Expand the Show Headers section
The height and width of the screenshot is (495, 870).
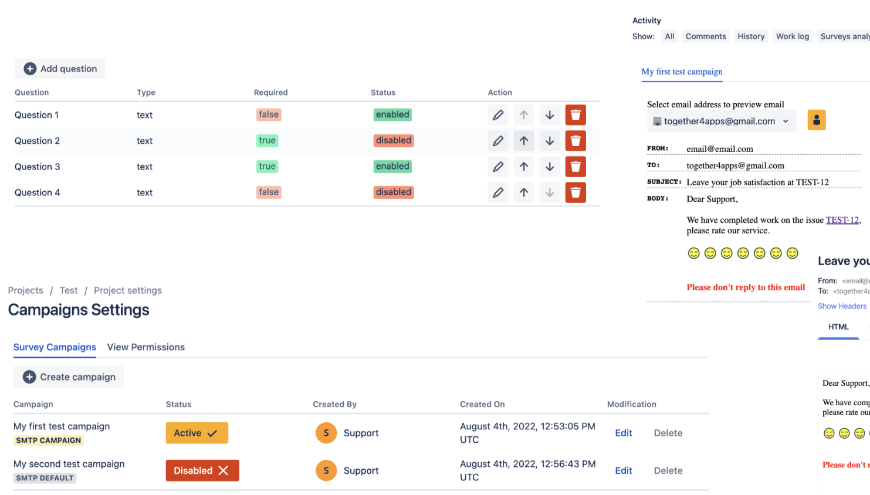(x=842, y=306)
